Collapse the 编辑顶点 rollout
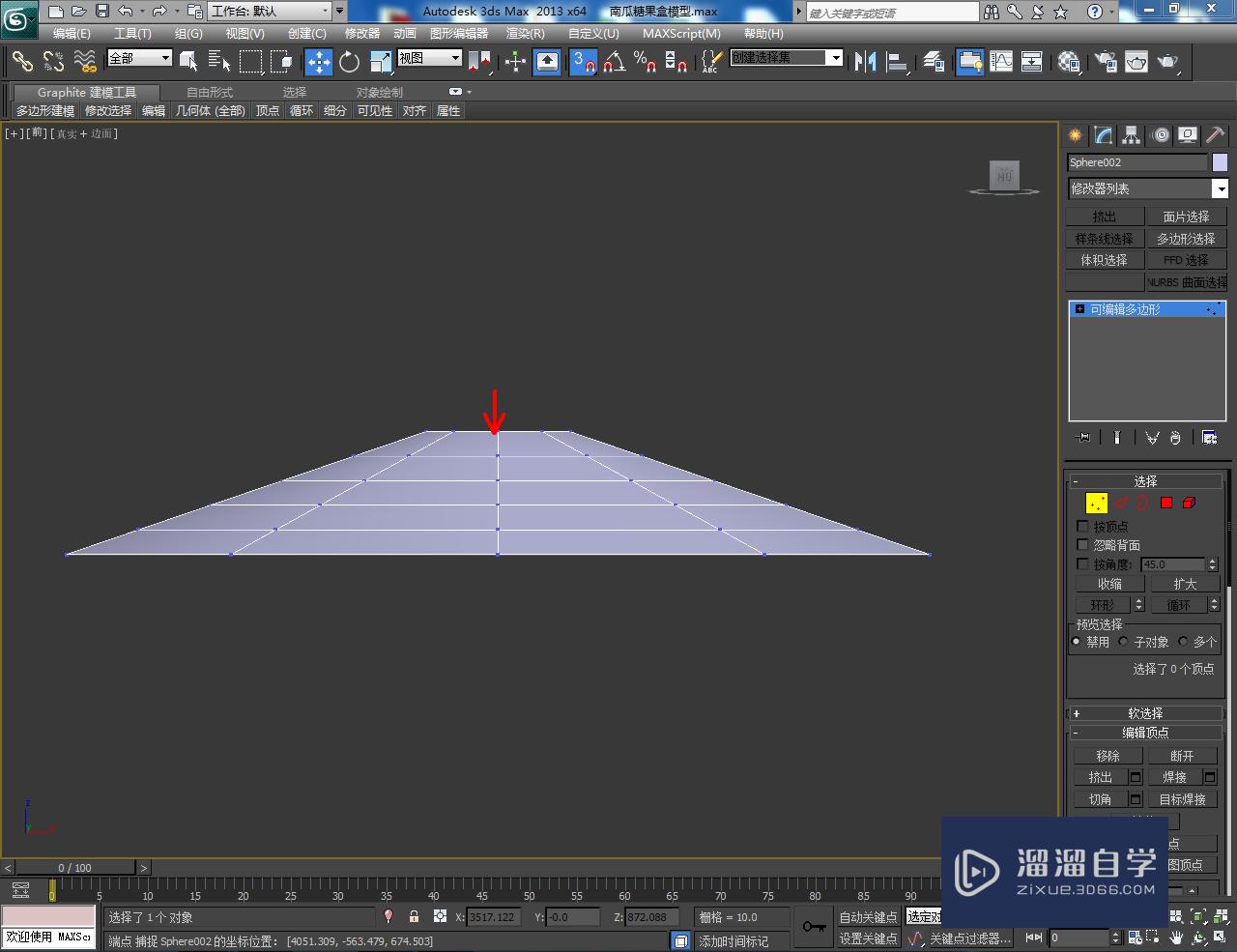Screen dimensions: 1237x952 (x=1146, y=733)
